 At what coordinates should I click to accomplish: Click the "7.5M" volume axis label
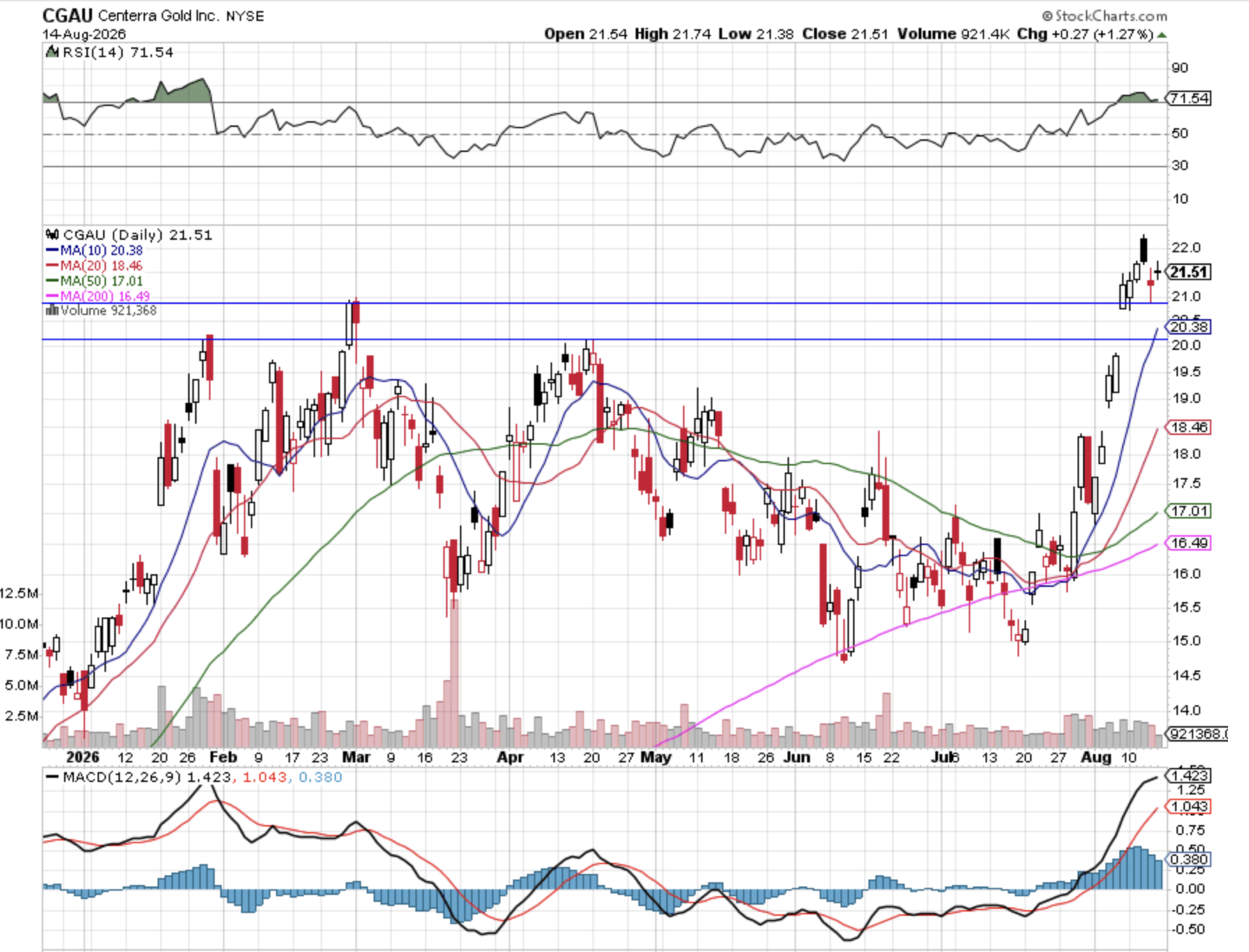pos(21,654)
